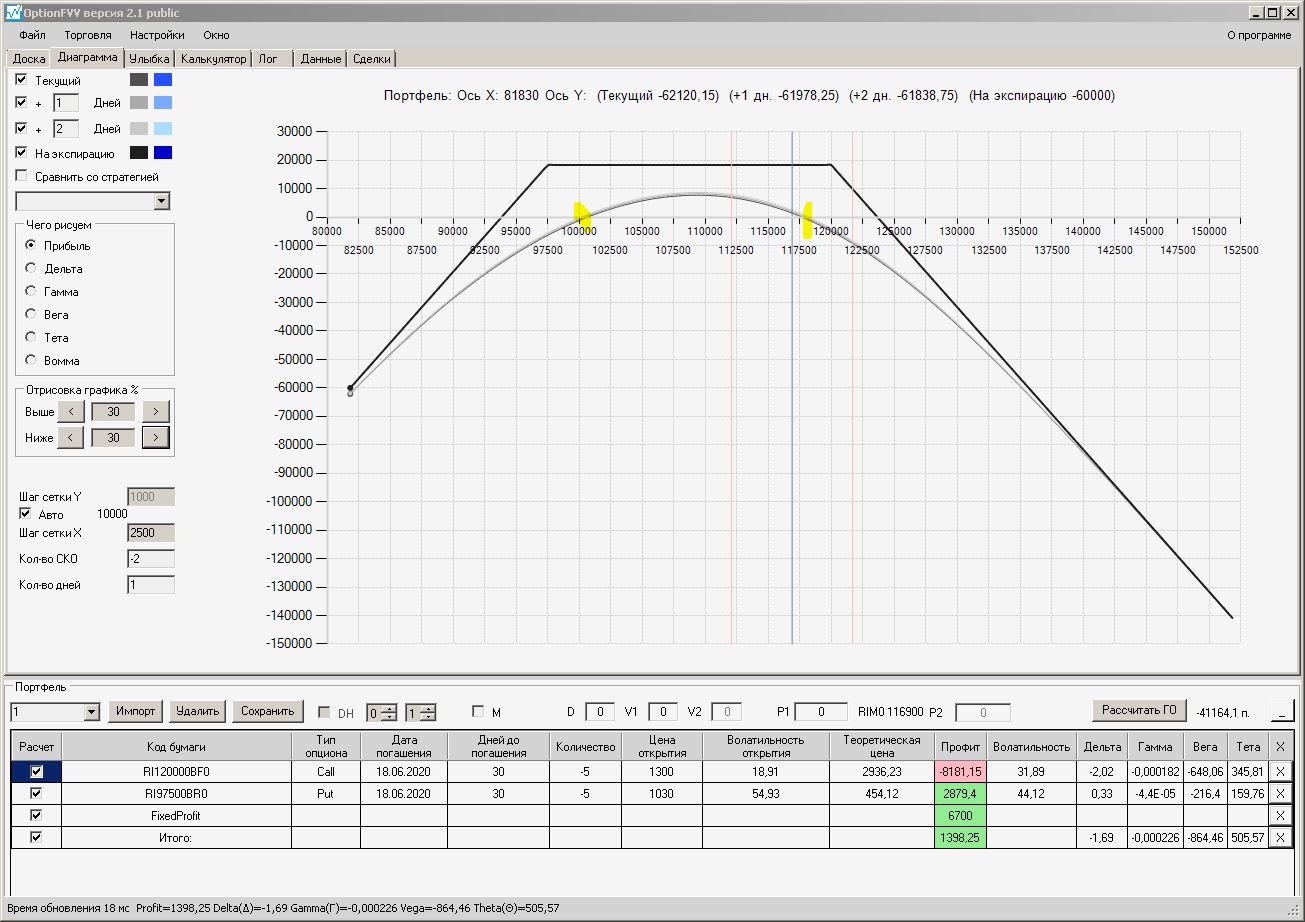Image resolution: width=1305 pixels, height=922 pixels.
Task: Switch to the Калькулятор tab
Action: coord(214,59)
